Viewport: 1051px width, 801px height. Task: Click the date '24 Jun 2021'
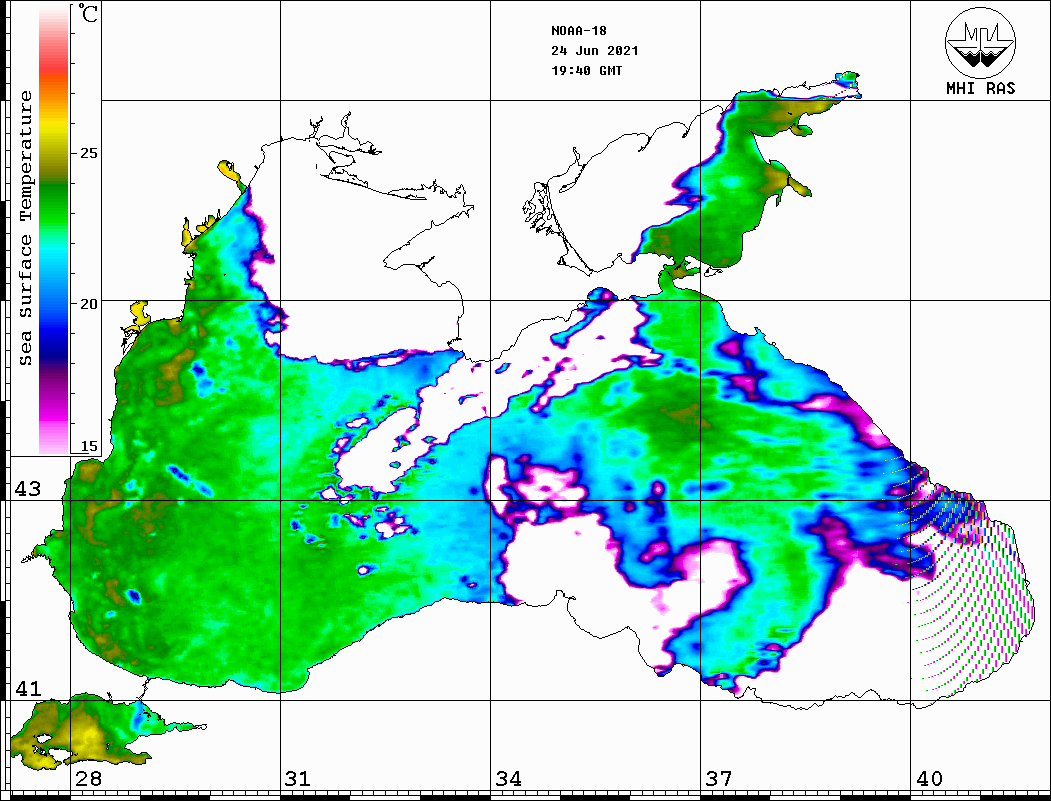click(x=595, y=51)
